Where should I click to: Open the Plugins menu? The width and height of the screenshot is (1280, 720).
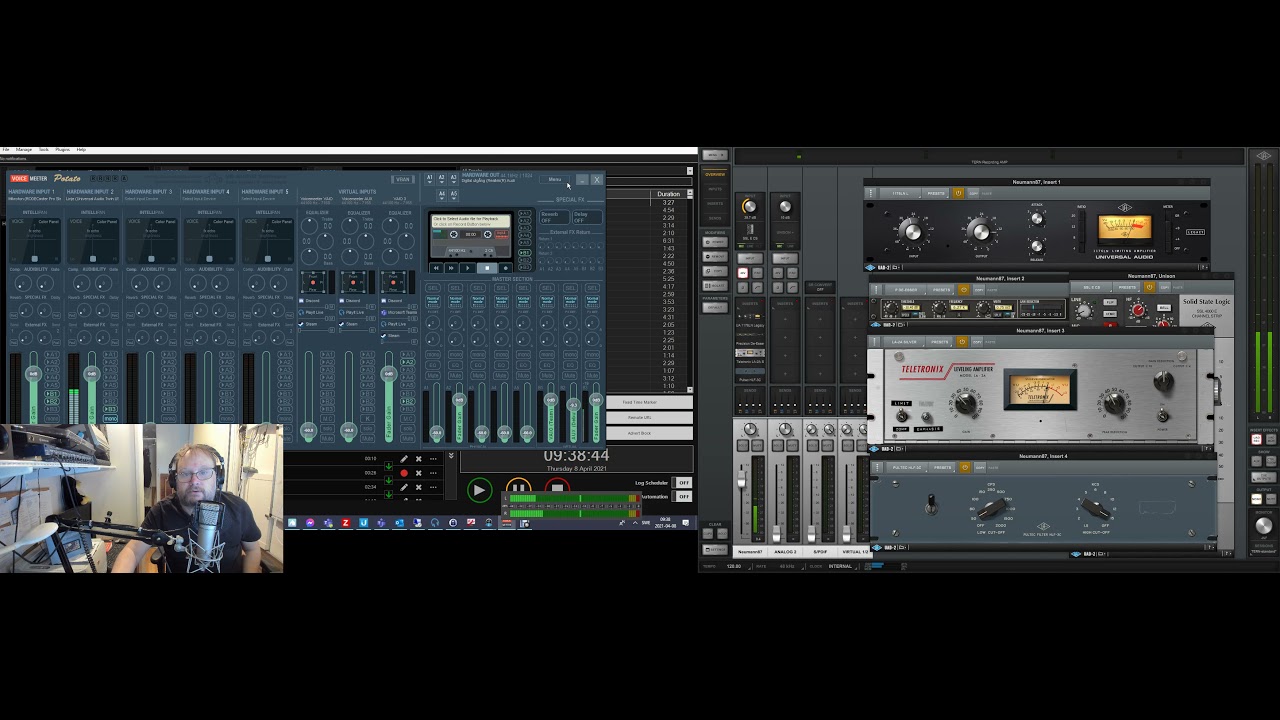[x=63, y=149]
